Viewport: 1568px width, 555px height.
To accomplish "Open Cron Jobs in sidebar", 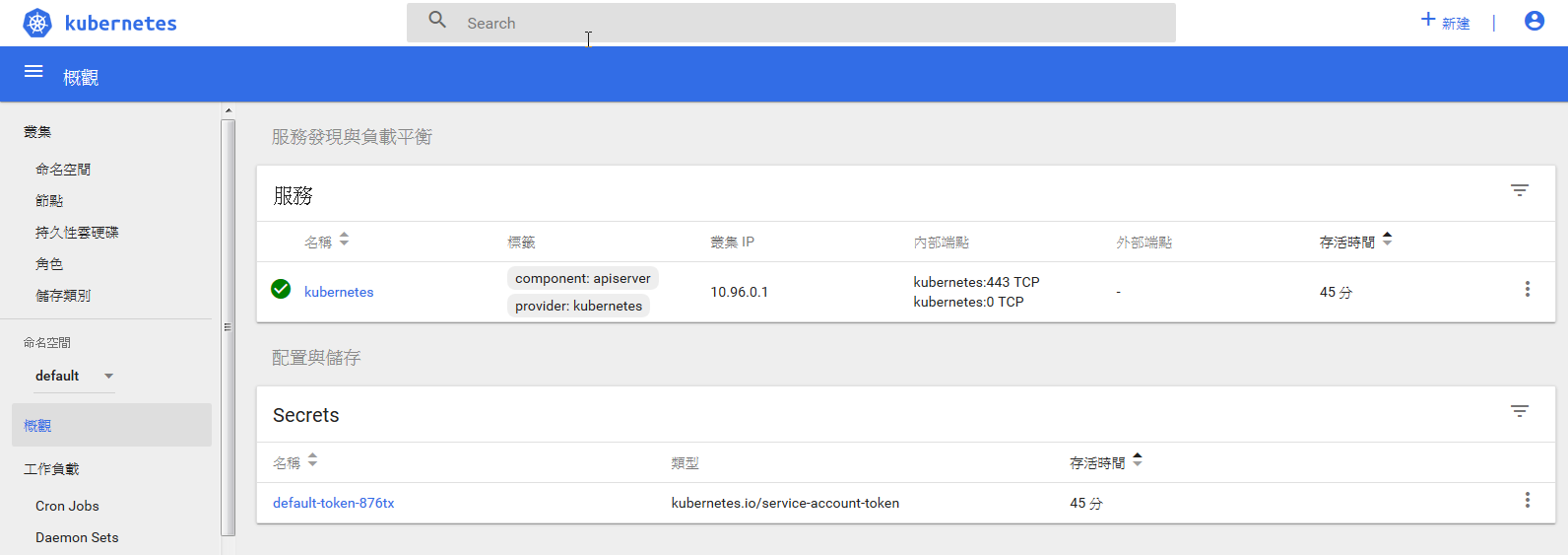I will pyautogui.click(x=67, y=506).
